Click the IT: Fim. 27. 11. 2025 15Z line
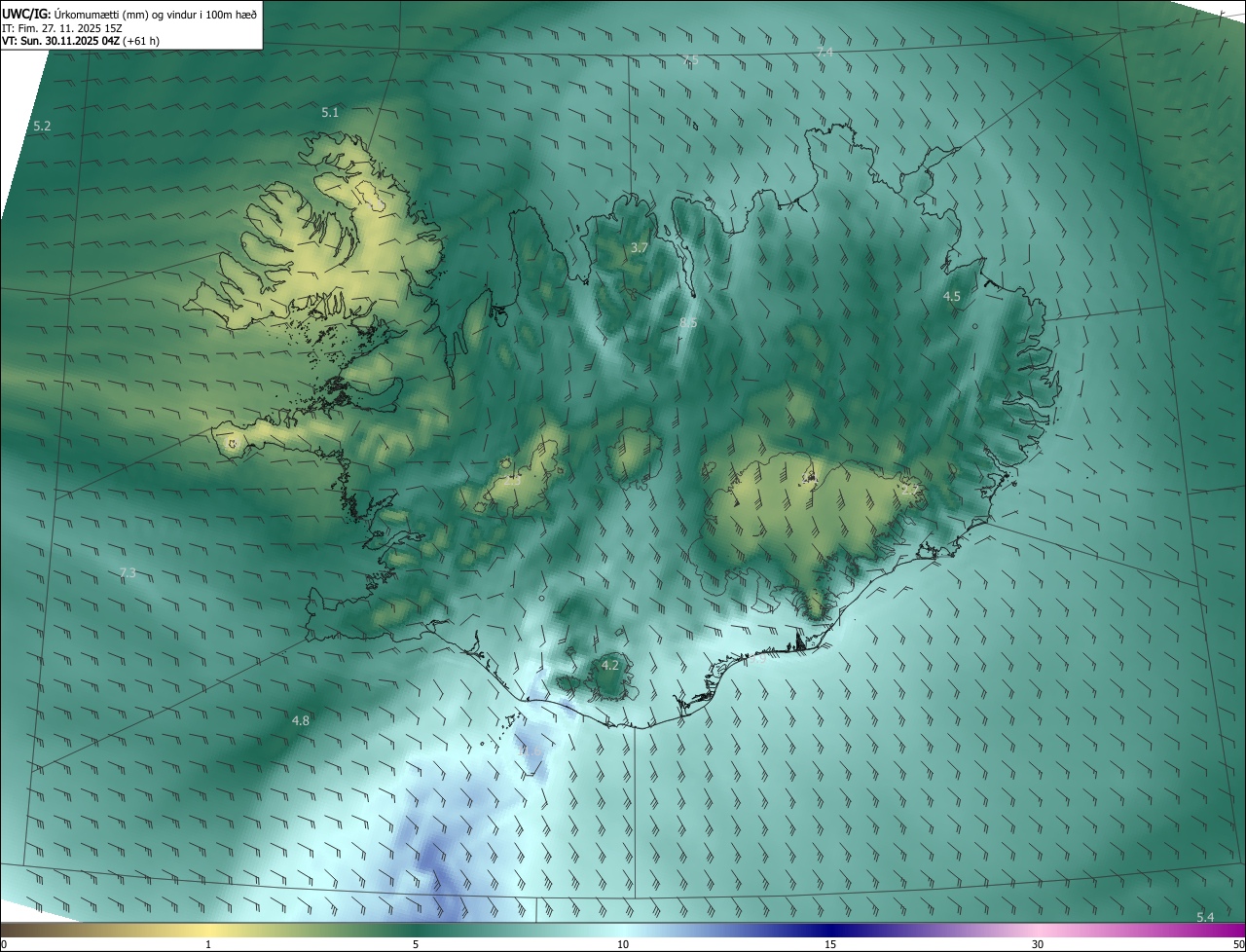Screen dimensions: 1246x952 [62, 27]
